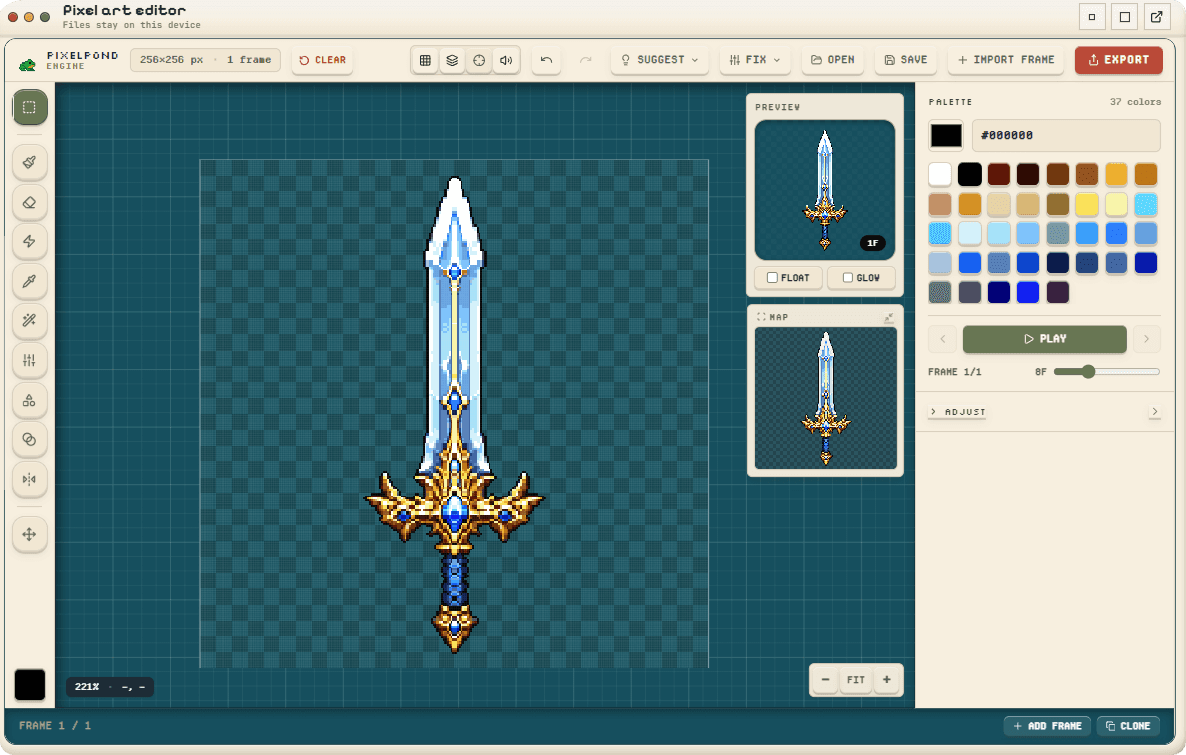Open the FIX dropdown menu

(x=755, y=60)
